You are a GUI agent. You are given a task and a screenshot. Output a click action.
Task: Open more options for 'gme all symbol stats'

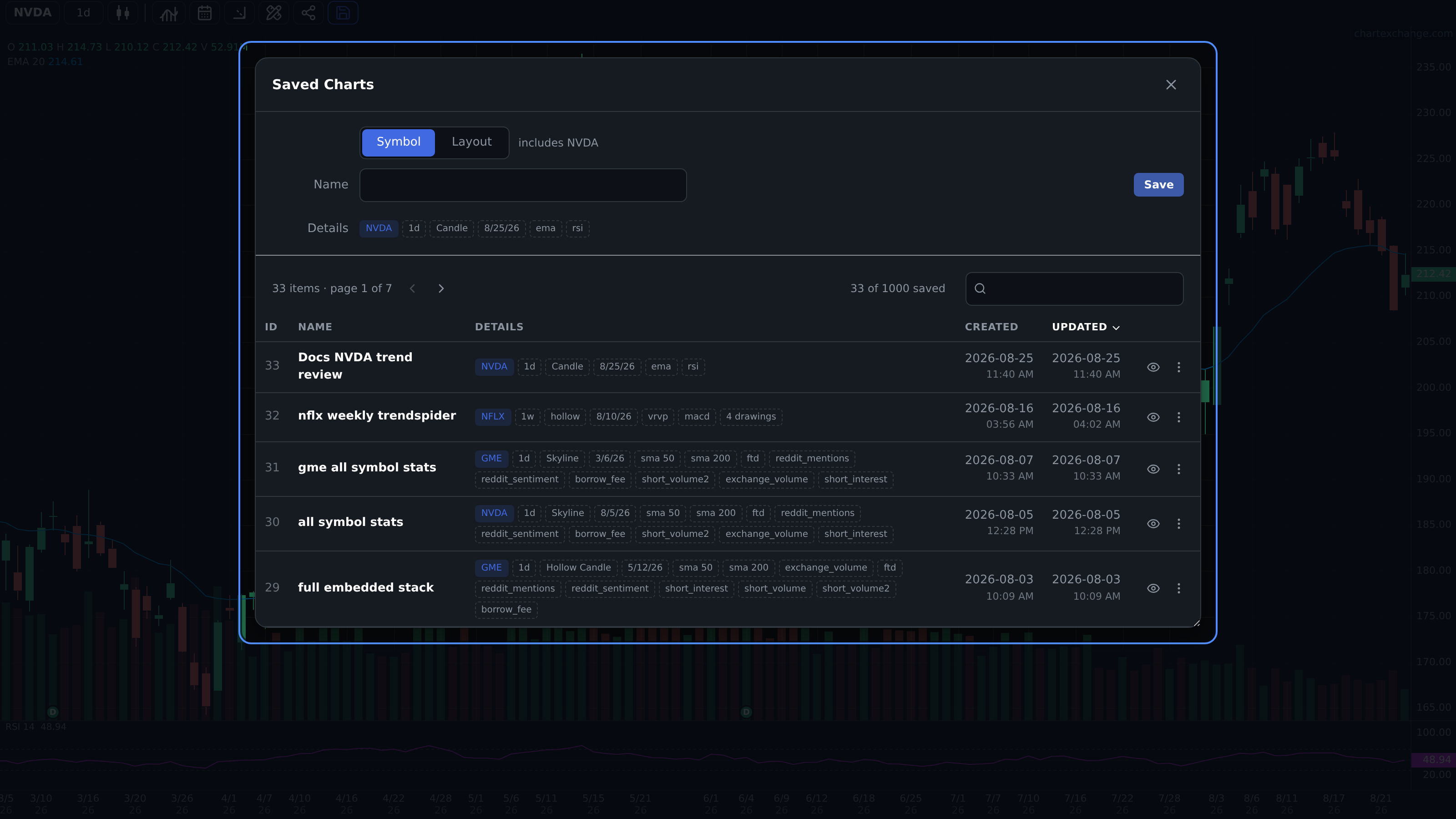[1178, 469]
